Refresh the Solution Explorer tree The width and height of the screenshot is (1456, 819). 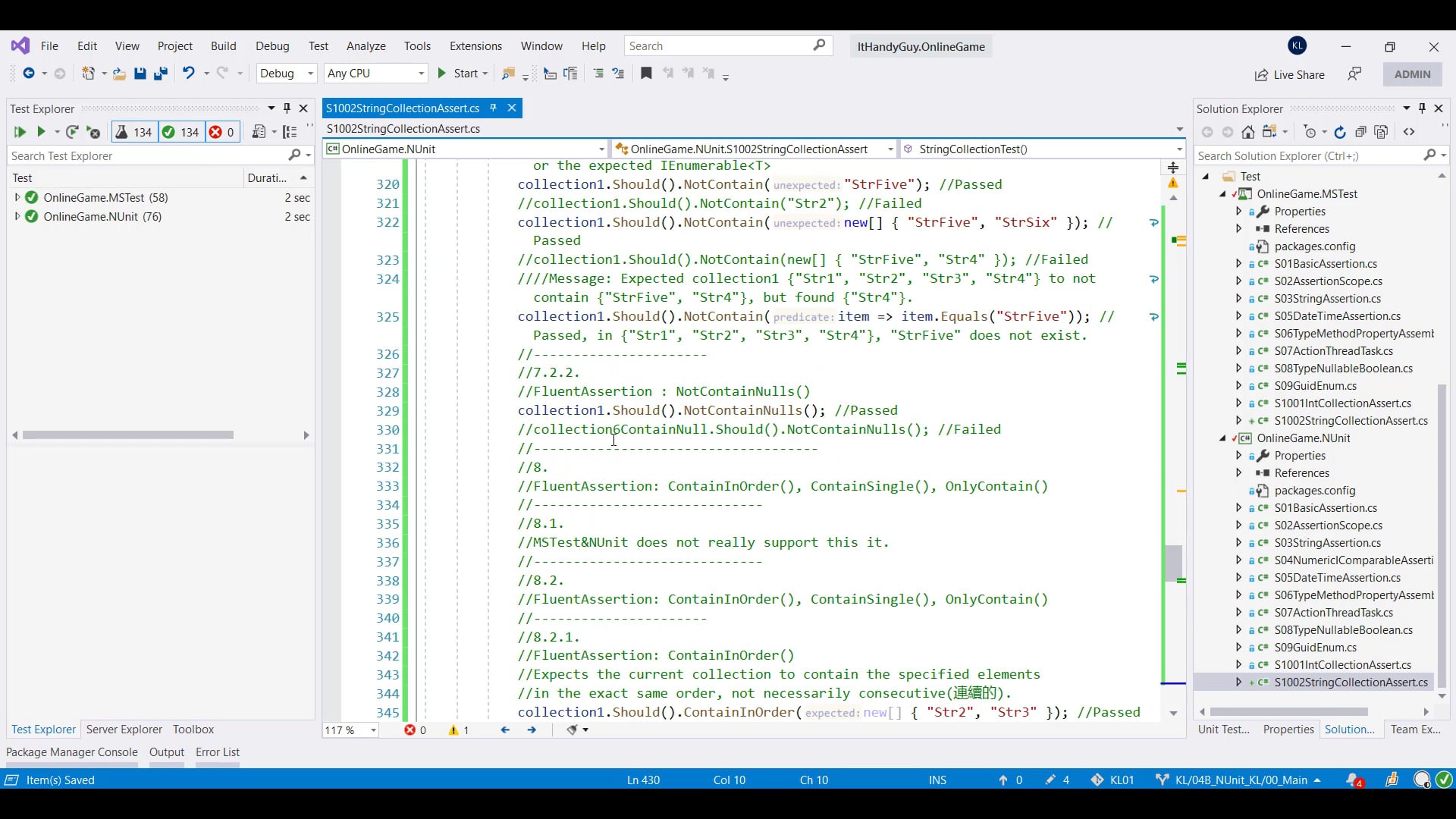click(1340, 132)
